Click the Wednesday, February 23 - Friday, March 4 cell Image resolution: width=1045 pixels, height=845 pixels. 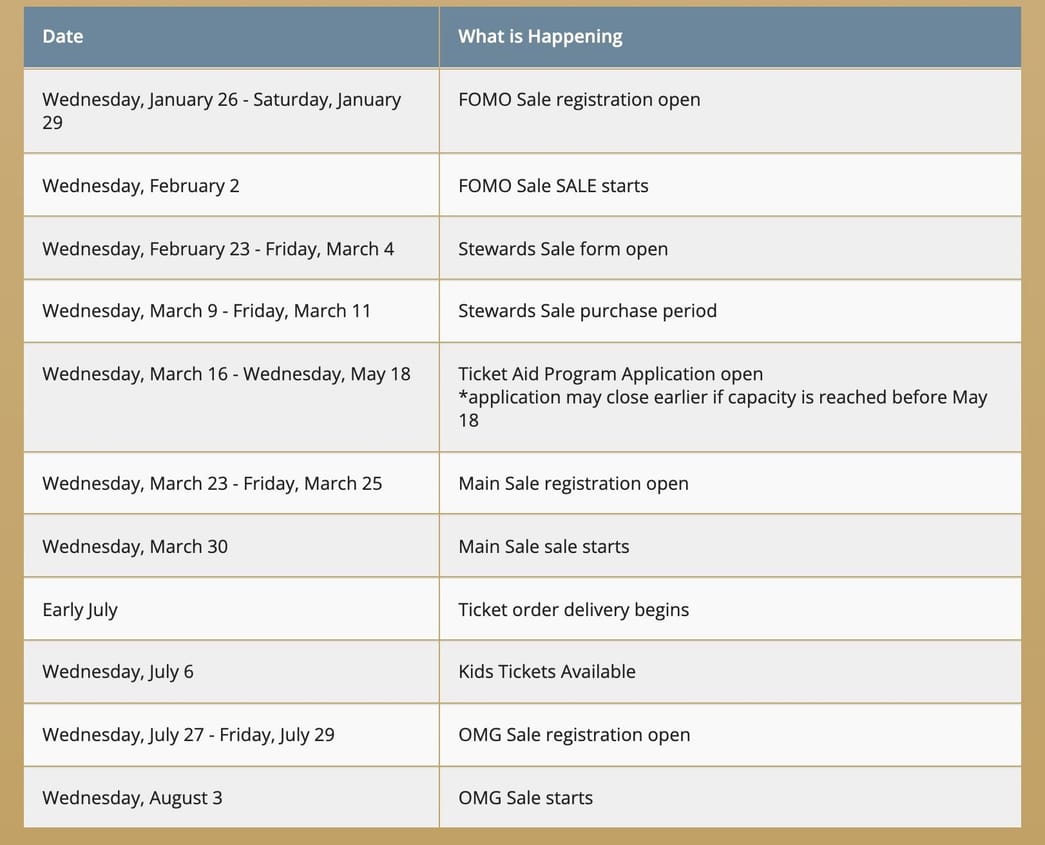tap(218, 249)
